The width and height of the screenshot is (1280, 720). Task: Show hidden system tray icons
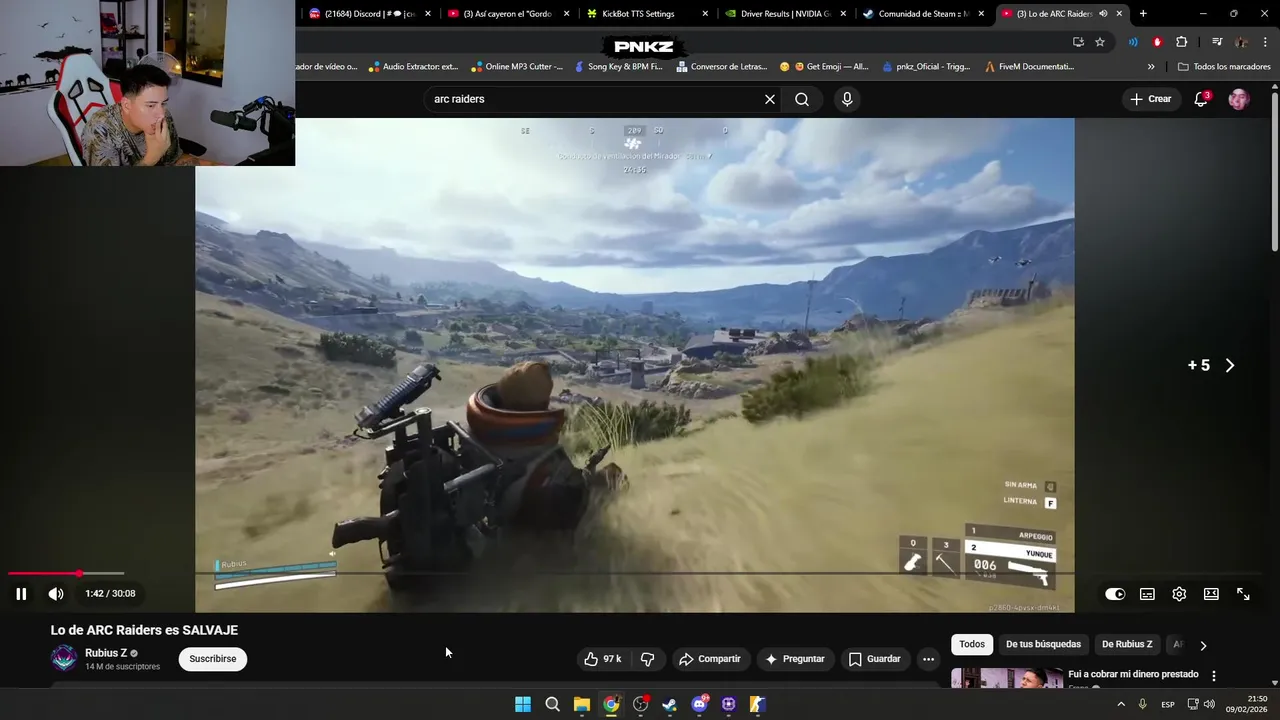(x=1120, y=704)
